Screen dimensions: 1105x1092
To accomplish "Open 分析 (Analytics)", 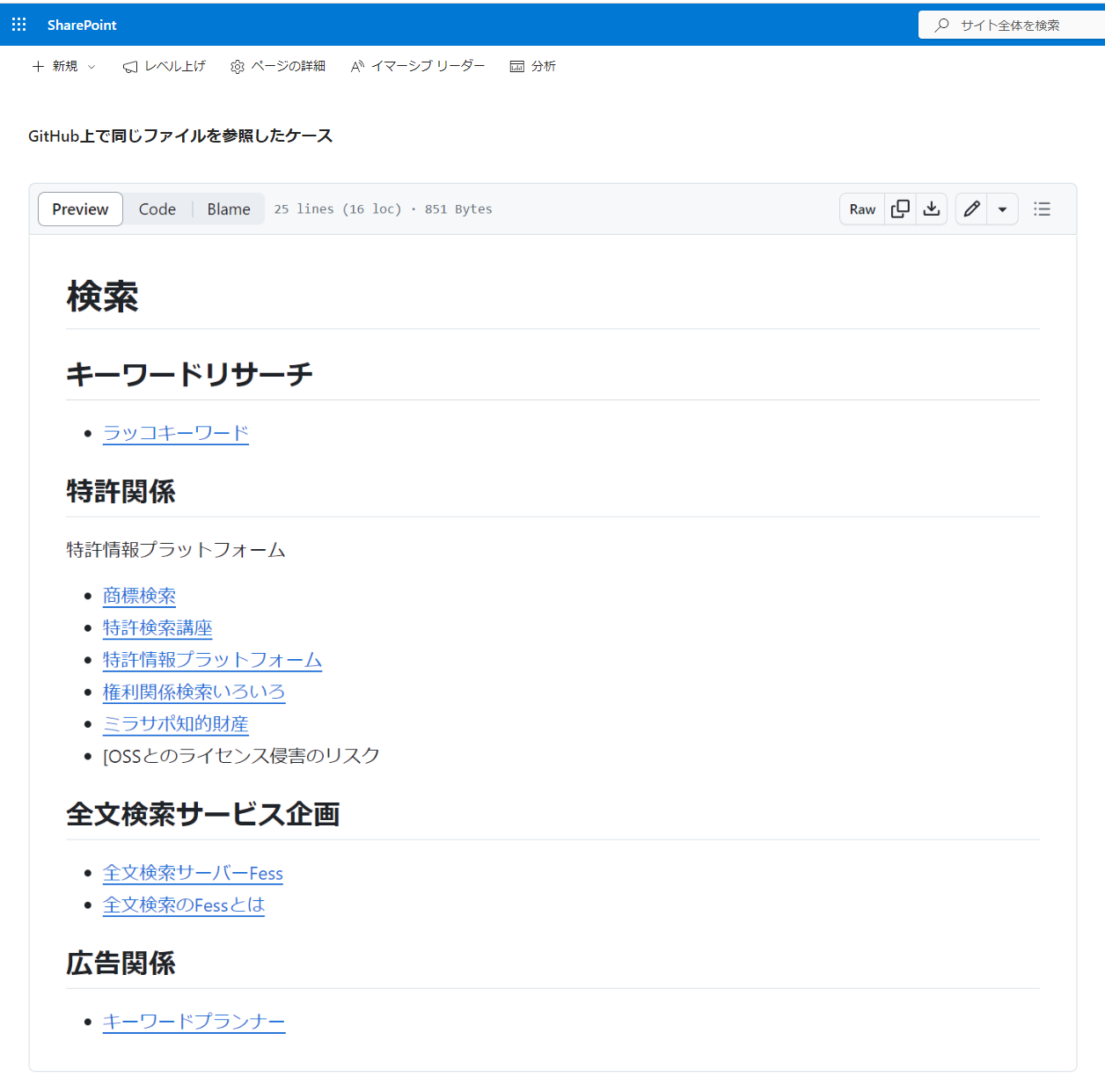I will [x=533, y=66].
